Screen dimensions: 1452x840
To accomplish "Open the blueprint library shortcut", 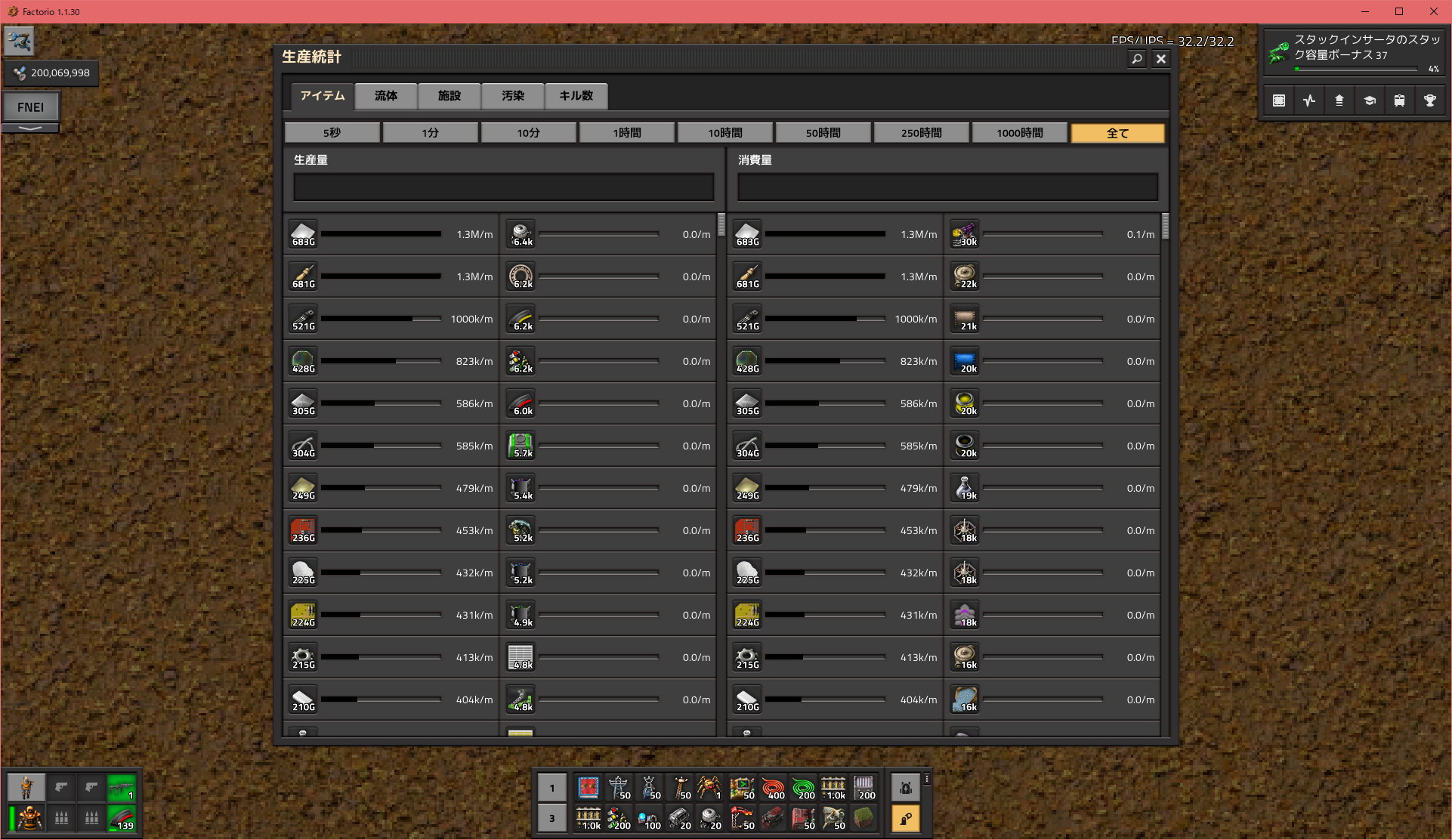I will (x=1279, y=100).
